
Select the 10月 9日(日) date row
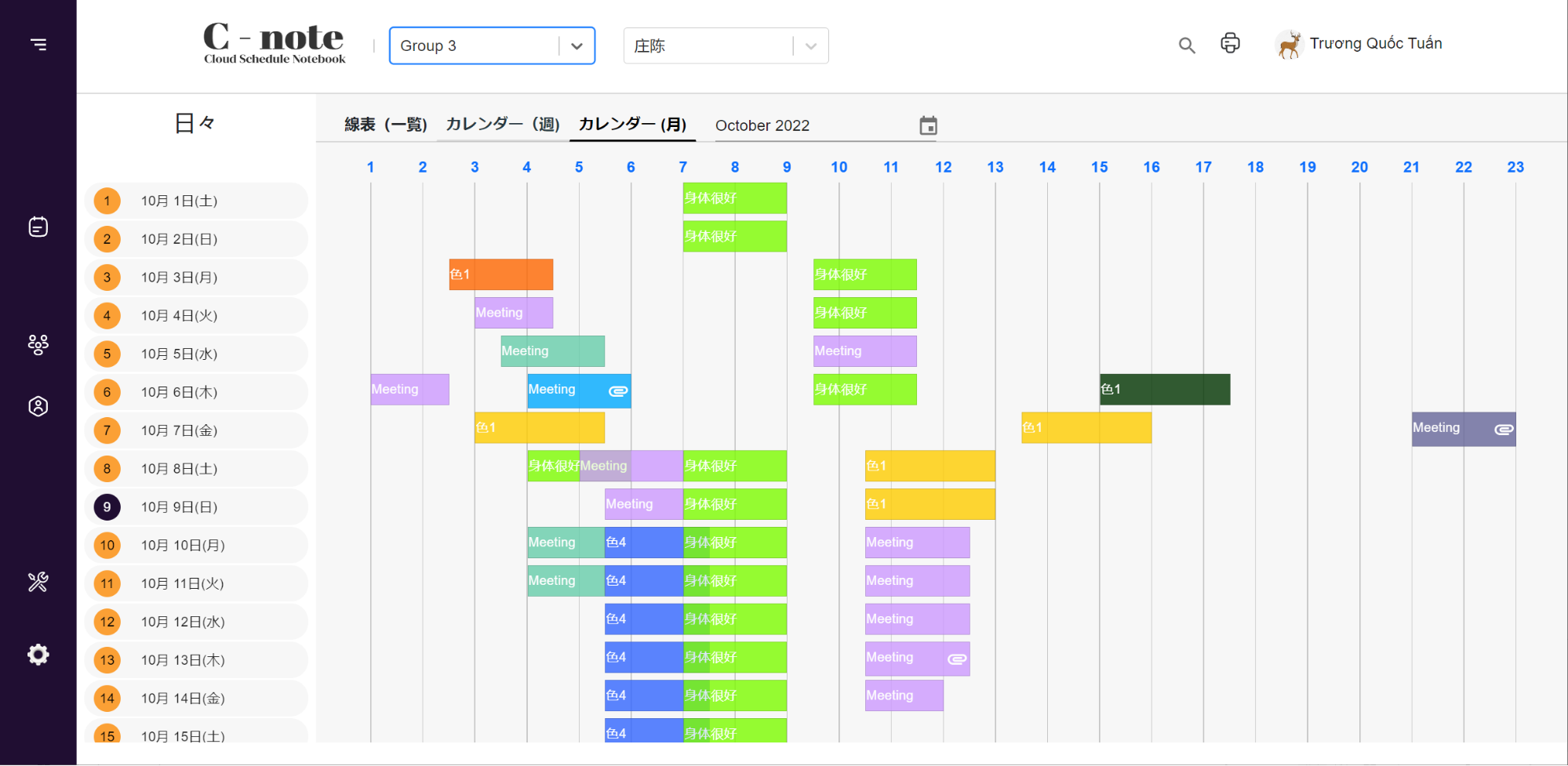point(196,507)
